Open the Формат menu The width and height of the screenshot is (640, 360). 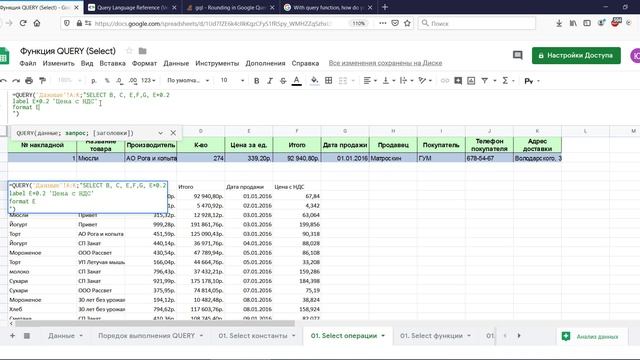144,63
